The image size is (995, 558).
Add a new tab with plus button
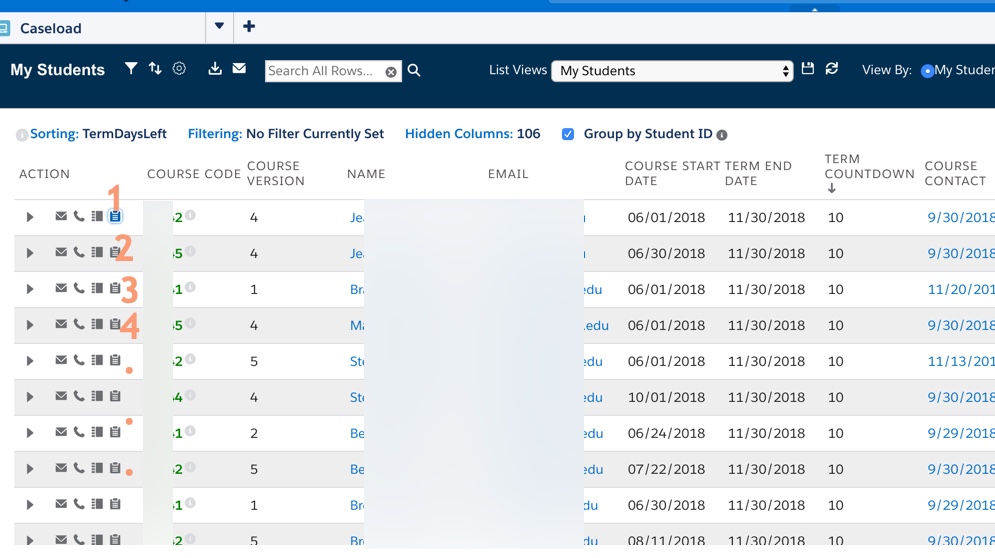[249, 27]
